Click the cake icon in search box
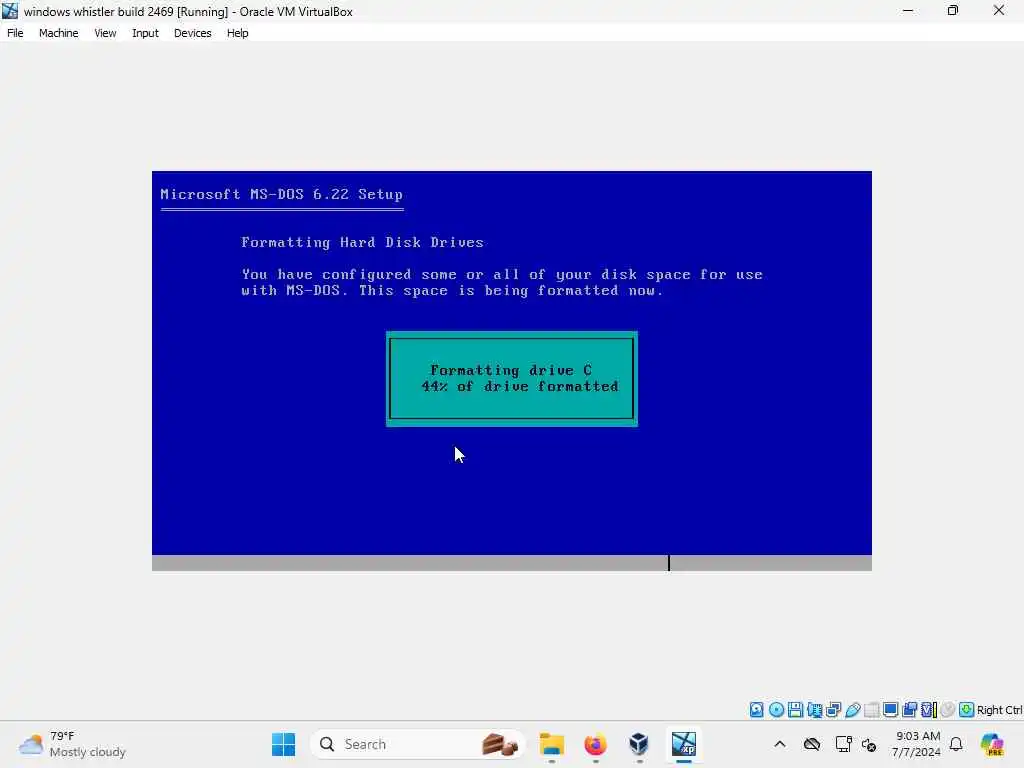This screenshot has height=768, width=1024. (500, 744)
